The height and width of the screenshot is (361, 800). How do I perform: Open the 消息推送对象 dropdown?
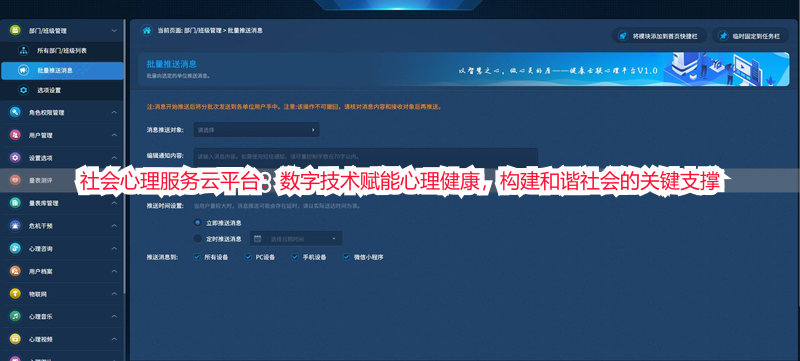tap(256, 130)
